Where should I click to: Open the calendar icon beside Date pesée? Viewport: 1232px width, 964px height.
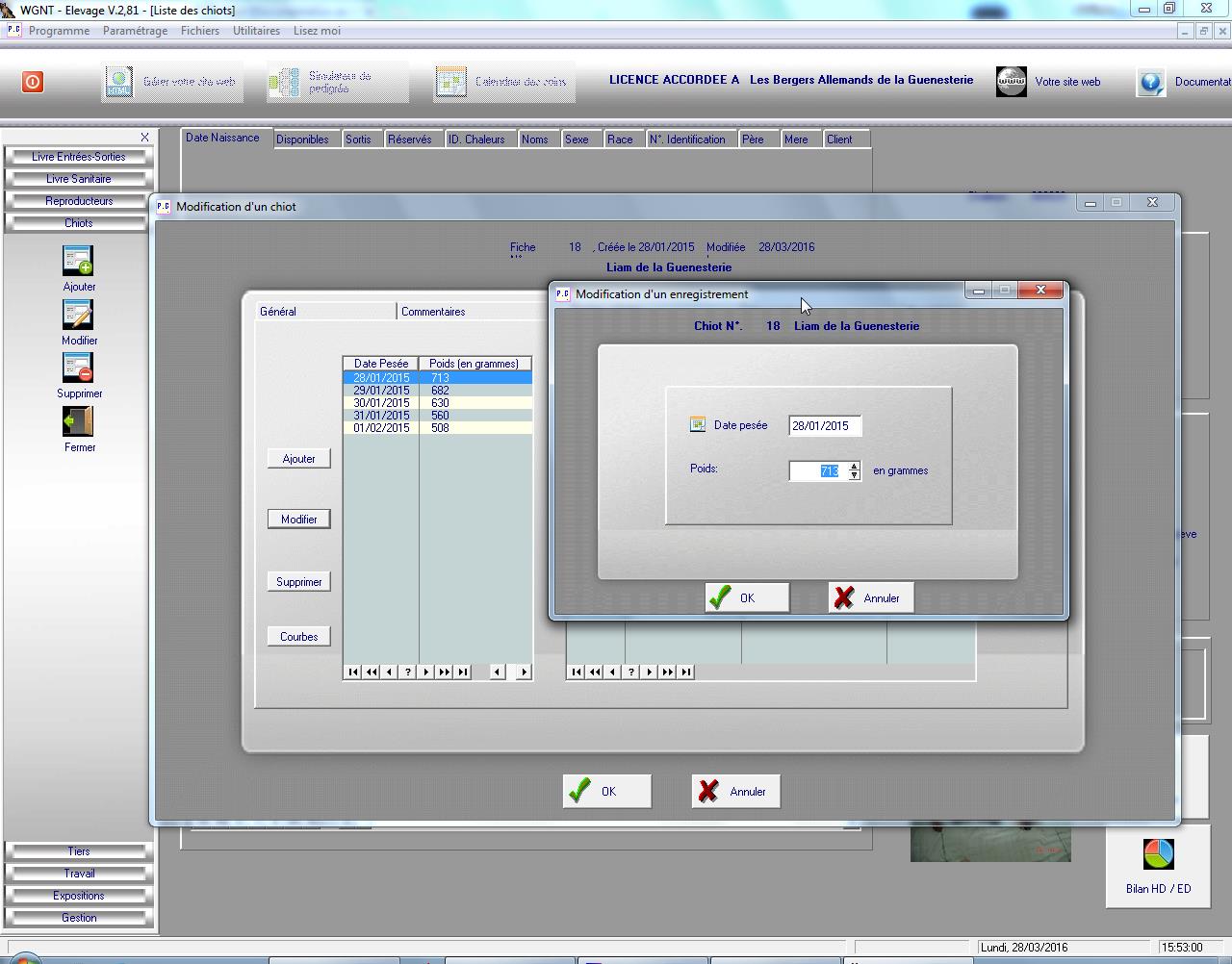pos(698,424)
